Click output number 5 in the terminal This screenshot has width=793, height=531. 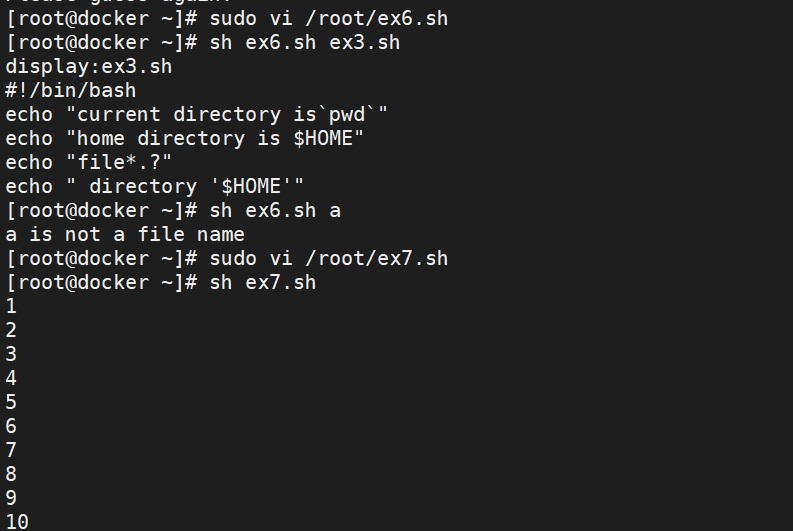(x=11, y=402)
